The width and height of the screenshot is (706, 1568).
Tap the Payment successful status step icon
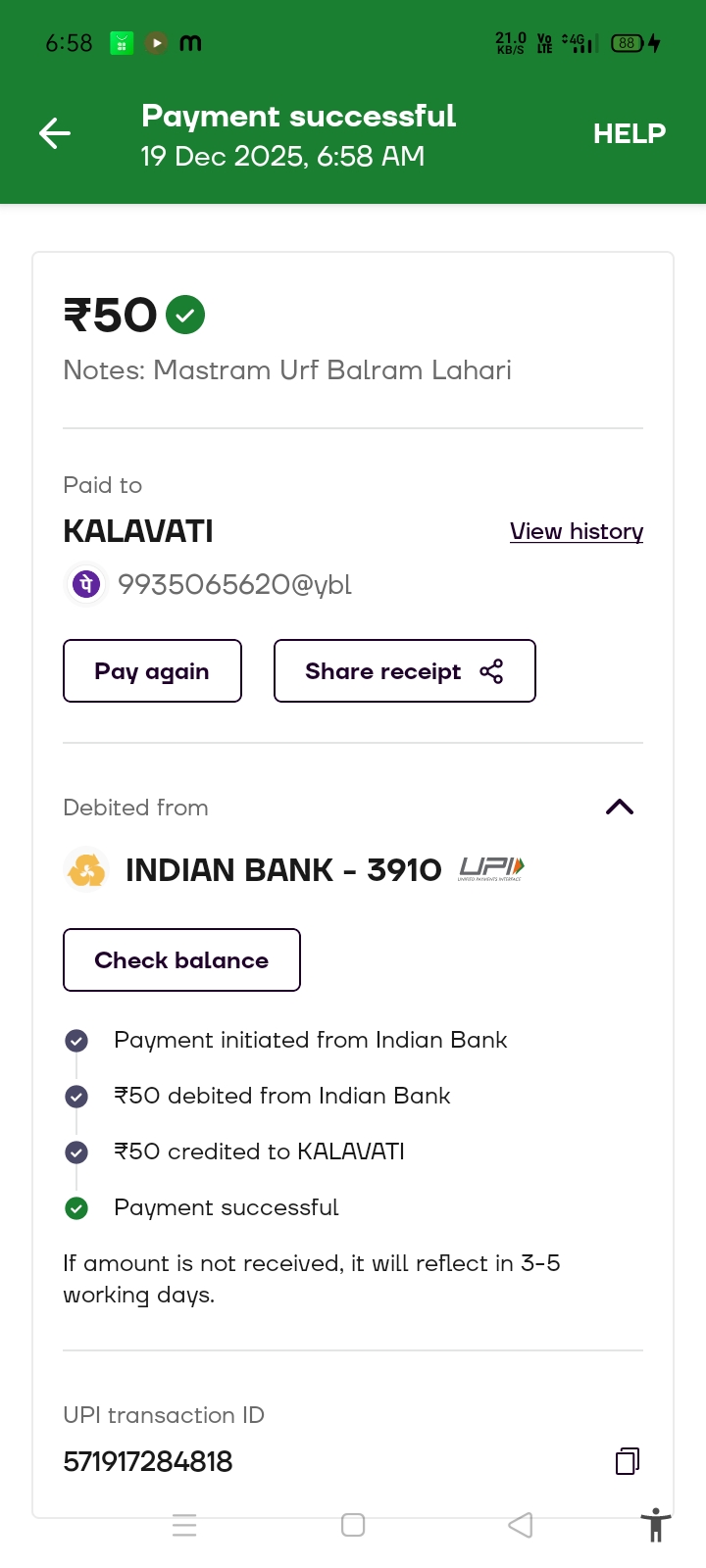(x=76, y=1208)
